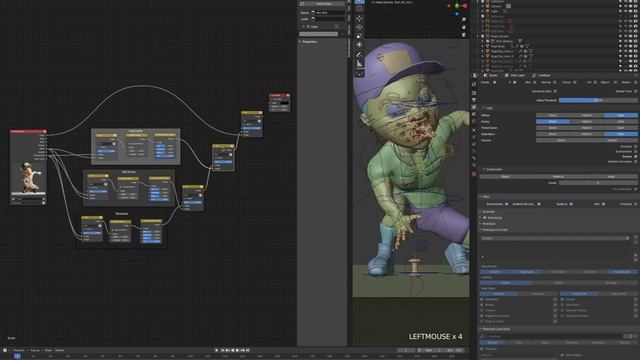Switch to Strokes line style tab
This screenshot has width=640, height=360.
click(492, 342)
